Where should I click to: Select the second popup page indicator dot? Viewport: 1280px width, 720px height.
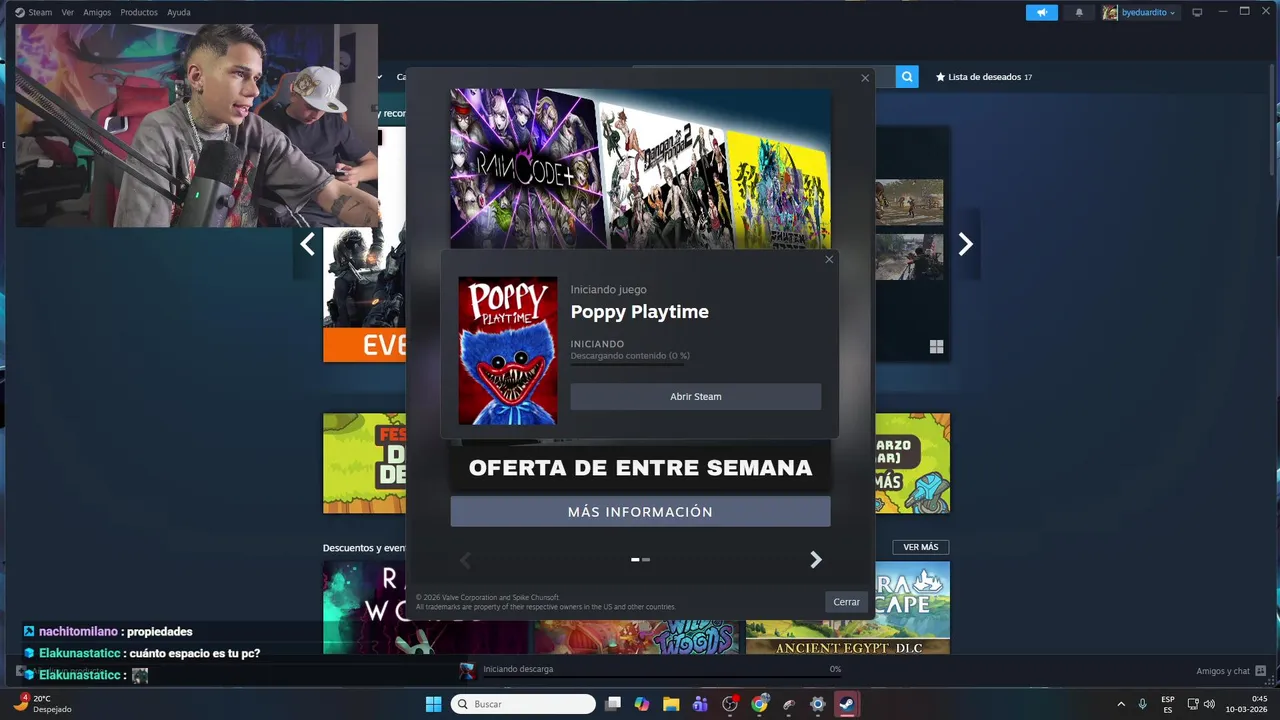pos(646,560)
